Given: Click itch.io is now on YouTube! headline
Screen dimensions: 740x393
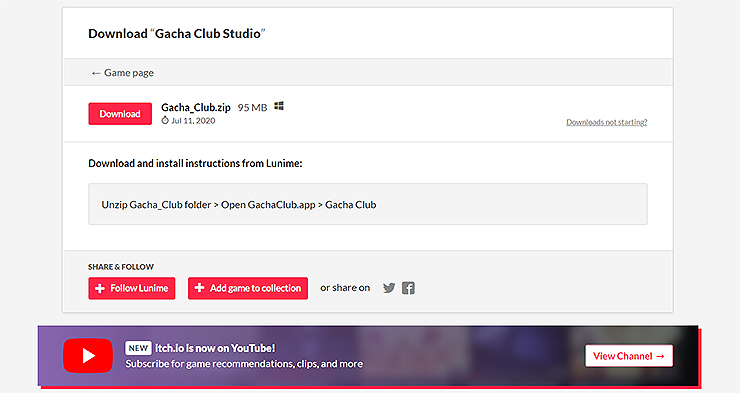Looking at the screenshot, I should click(215, 348).
